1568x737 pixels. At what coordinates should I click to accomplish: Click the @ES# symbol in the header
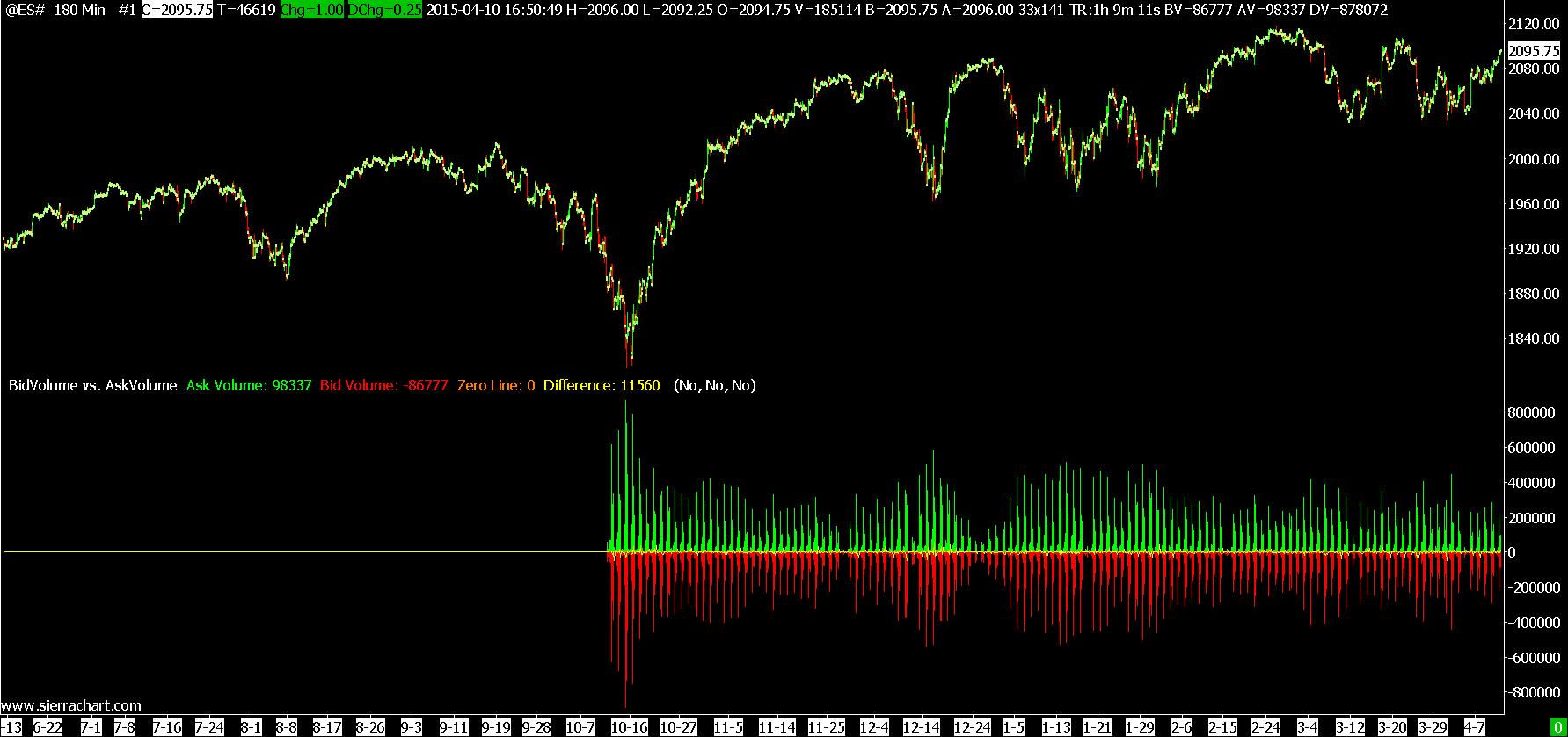25,10
